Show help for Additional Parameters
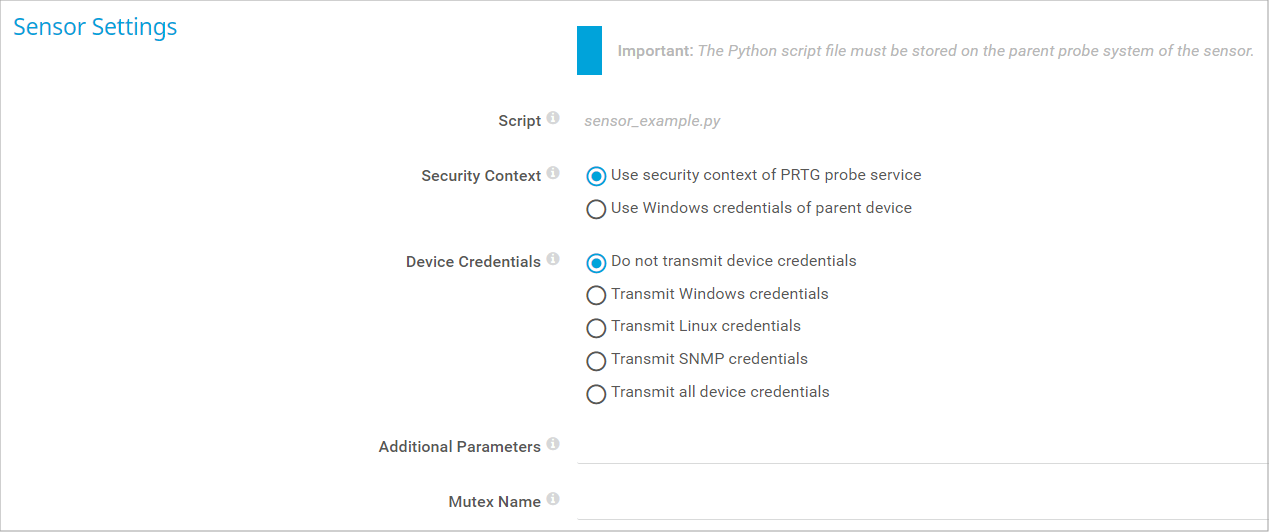Image resolution: width=1269 pixels, height=532 pixels. (x=553, y=445)
